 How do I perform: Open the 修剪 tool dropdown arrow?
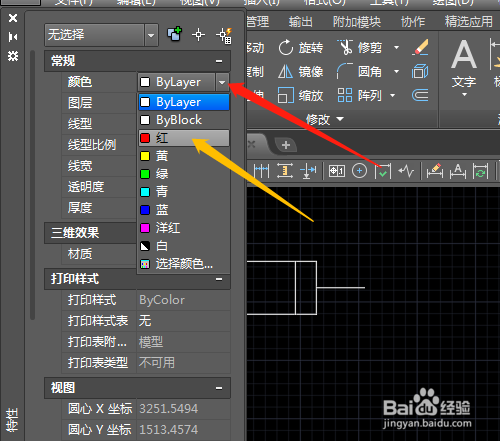396,48
